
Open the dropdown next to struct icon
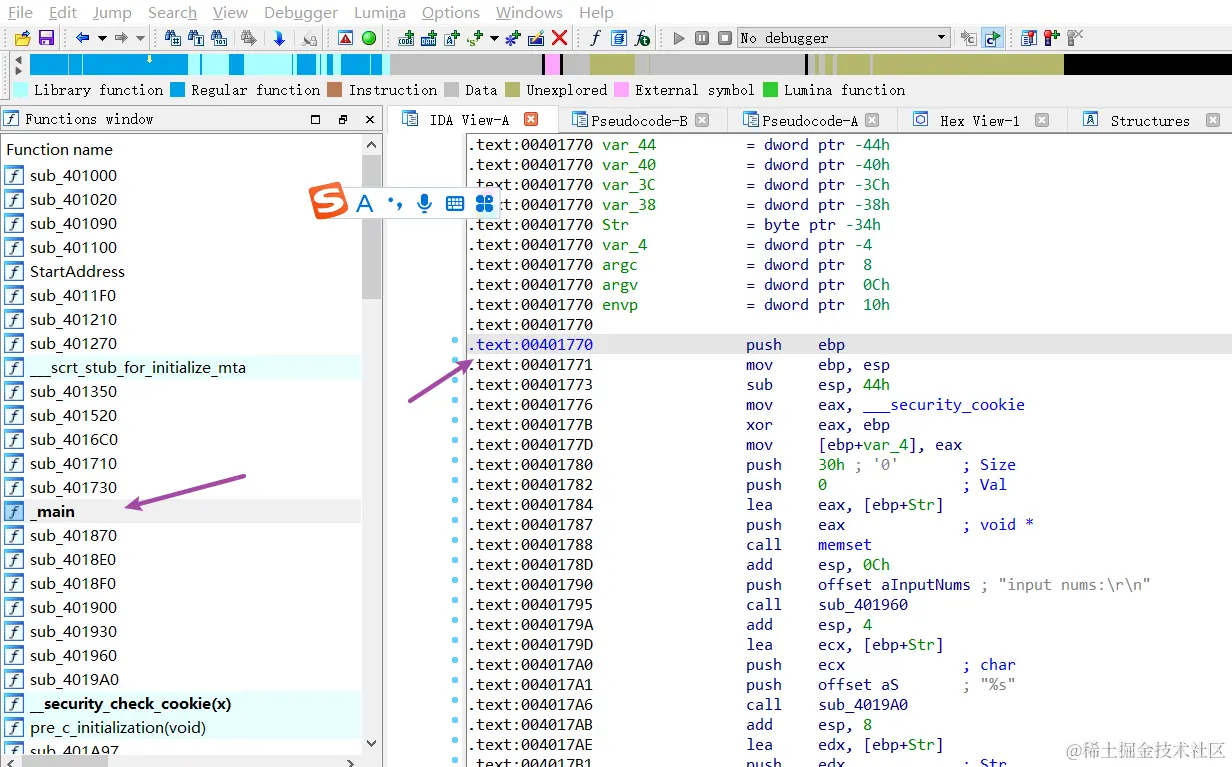pyautogui.click(x=494, y=38)
